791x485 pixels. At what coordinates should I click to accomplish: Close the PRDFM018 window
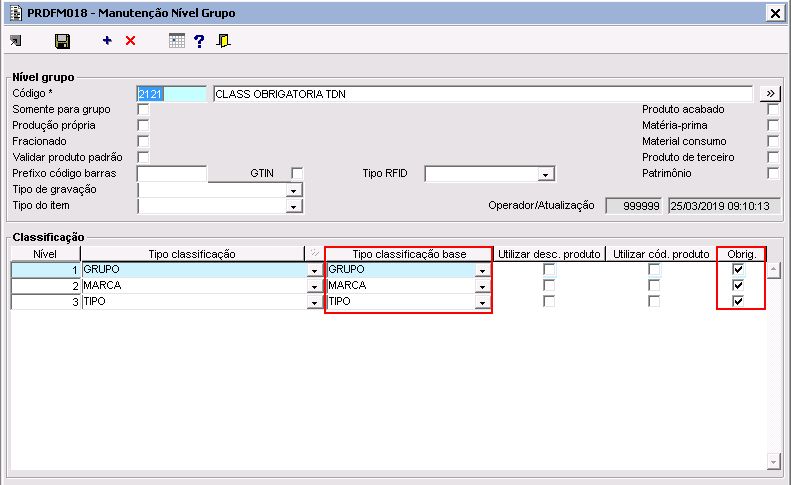[775, 13]
